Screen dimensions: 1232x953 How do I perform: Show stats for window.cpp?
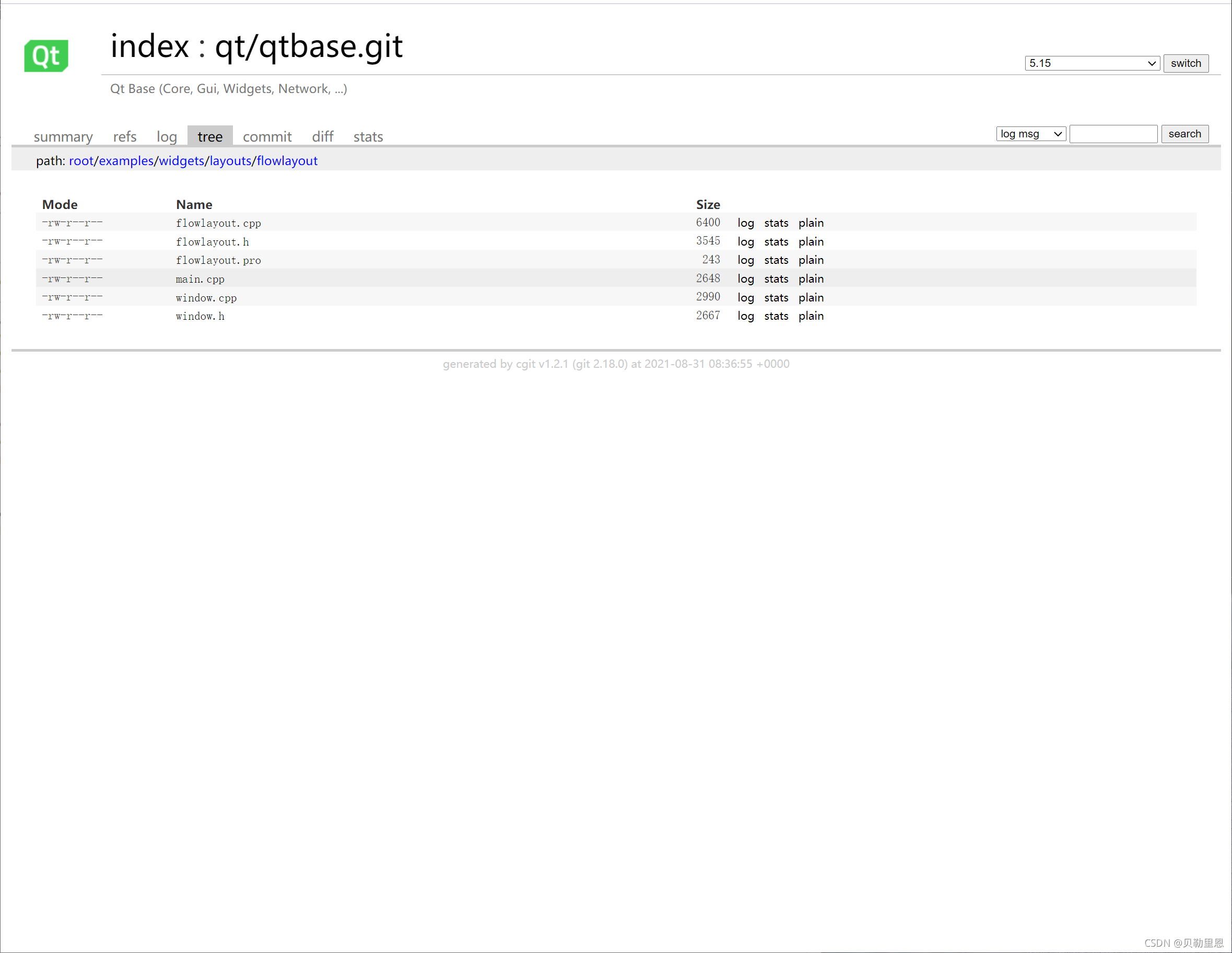tap(776, 297)
